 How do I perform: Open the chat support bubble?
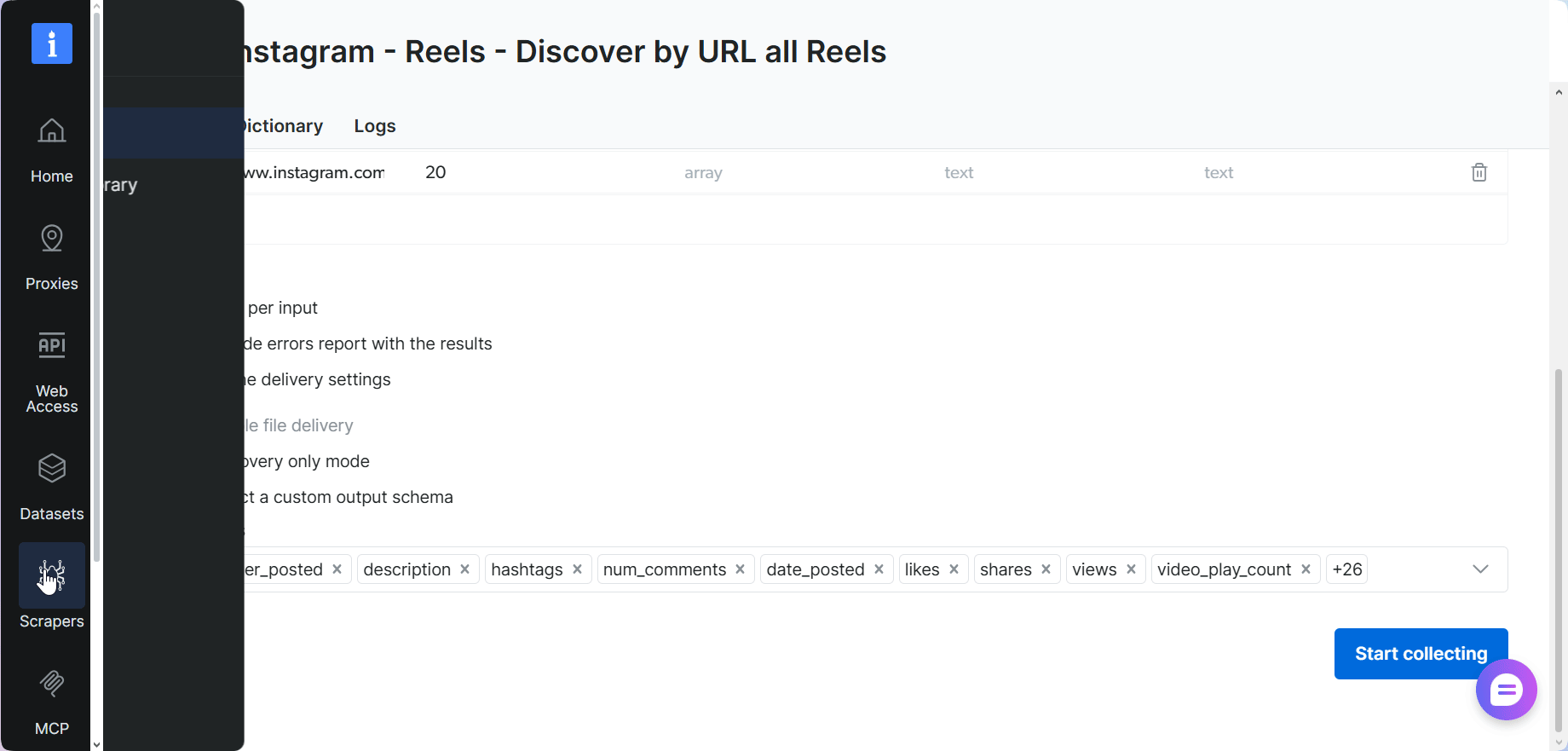point(1506,690)
